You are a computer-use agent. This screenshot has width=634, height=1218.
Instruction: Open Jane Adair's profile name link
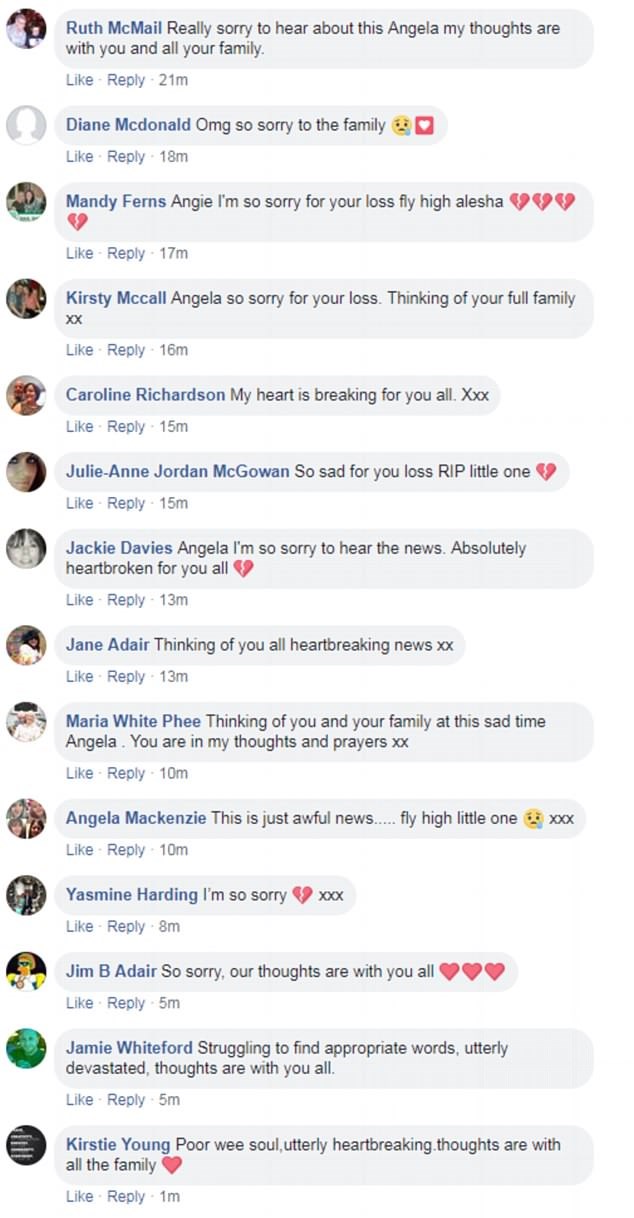[107, 645]
